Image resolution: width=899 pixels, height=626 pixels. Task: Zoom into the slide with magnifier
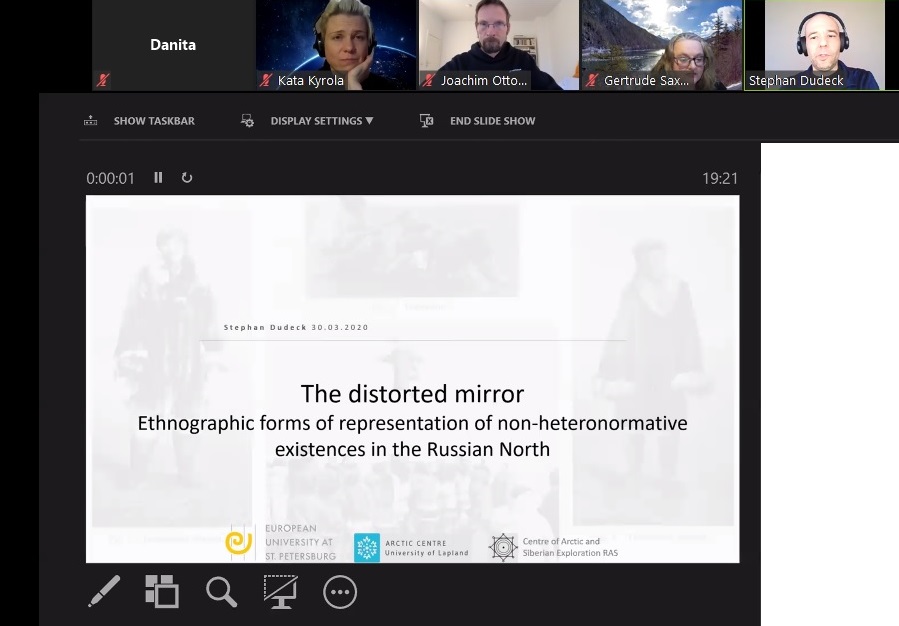[221, 592]
